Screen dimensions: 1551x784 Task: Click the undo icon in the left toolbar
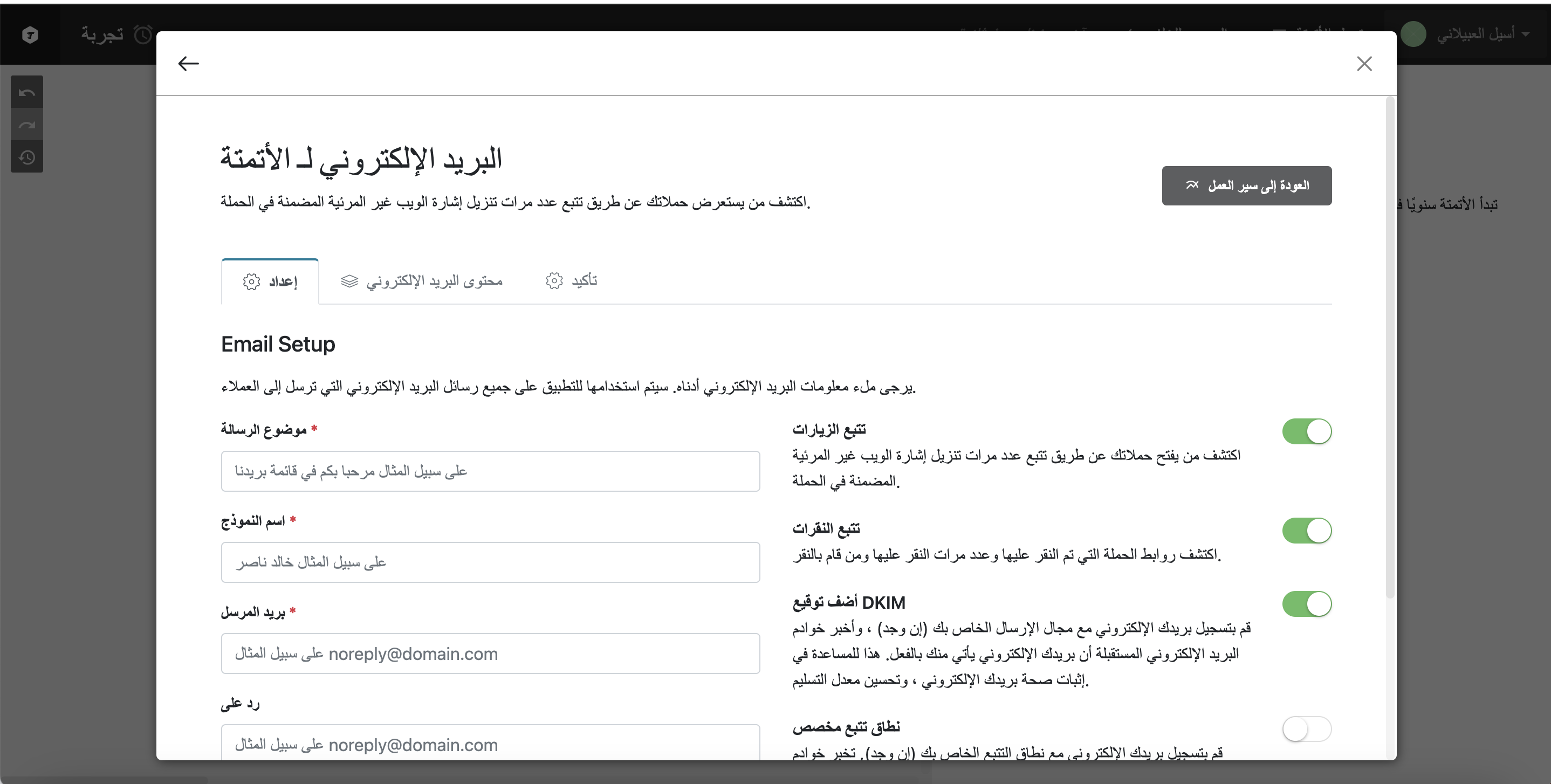pyautogui.click(x=27, y=92)
